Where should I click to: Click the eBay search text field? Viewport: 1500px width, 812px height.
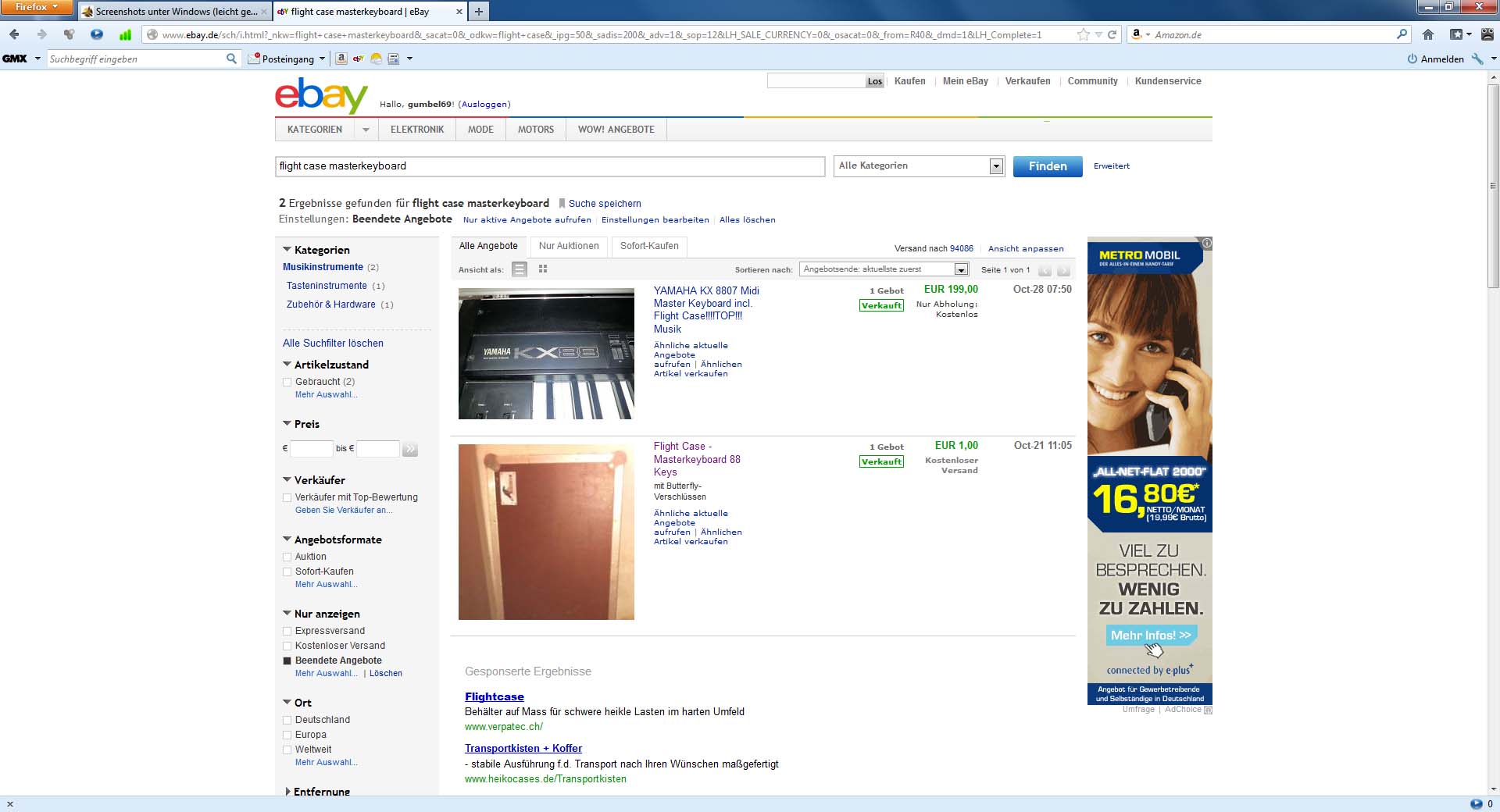[550, 166]
